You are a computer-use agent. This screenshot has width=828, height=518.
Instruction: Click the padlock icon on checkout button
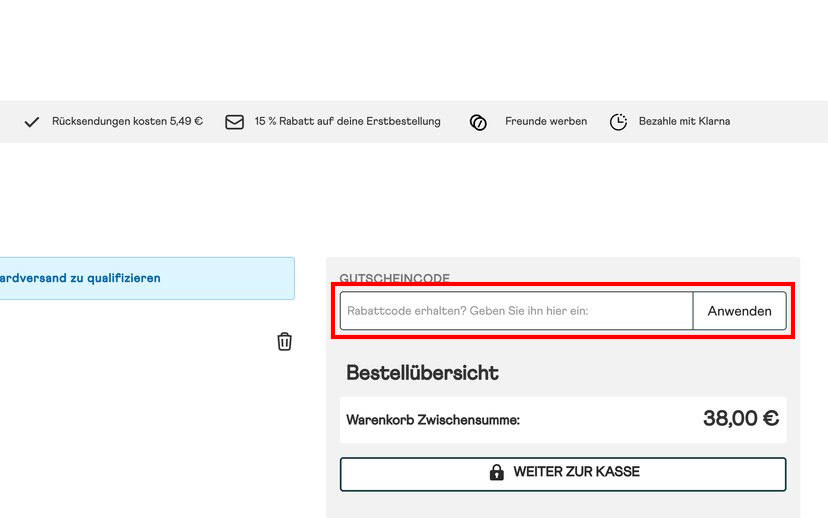pyautogui.click(x=496, y=472)
